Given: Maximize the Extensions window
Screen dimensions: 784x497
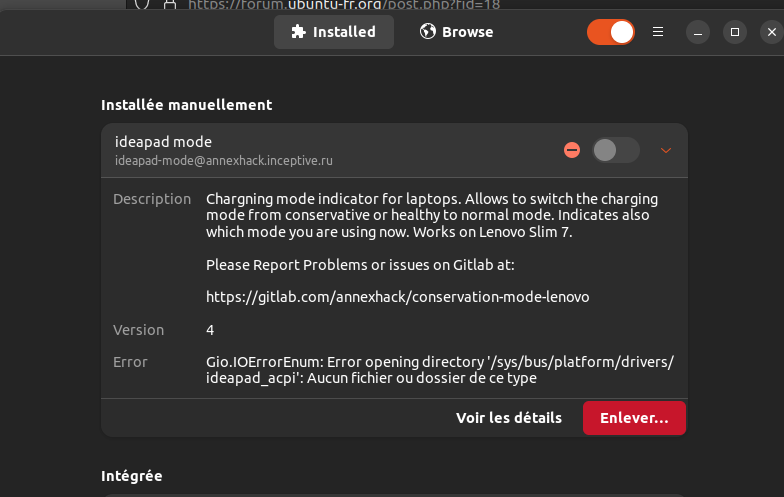Looking at the screenshot, I should pyautogui.click(x=734, y=32).
